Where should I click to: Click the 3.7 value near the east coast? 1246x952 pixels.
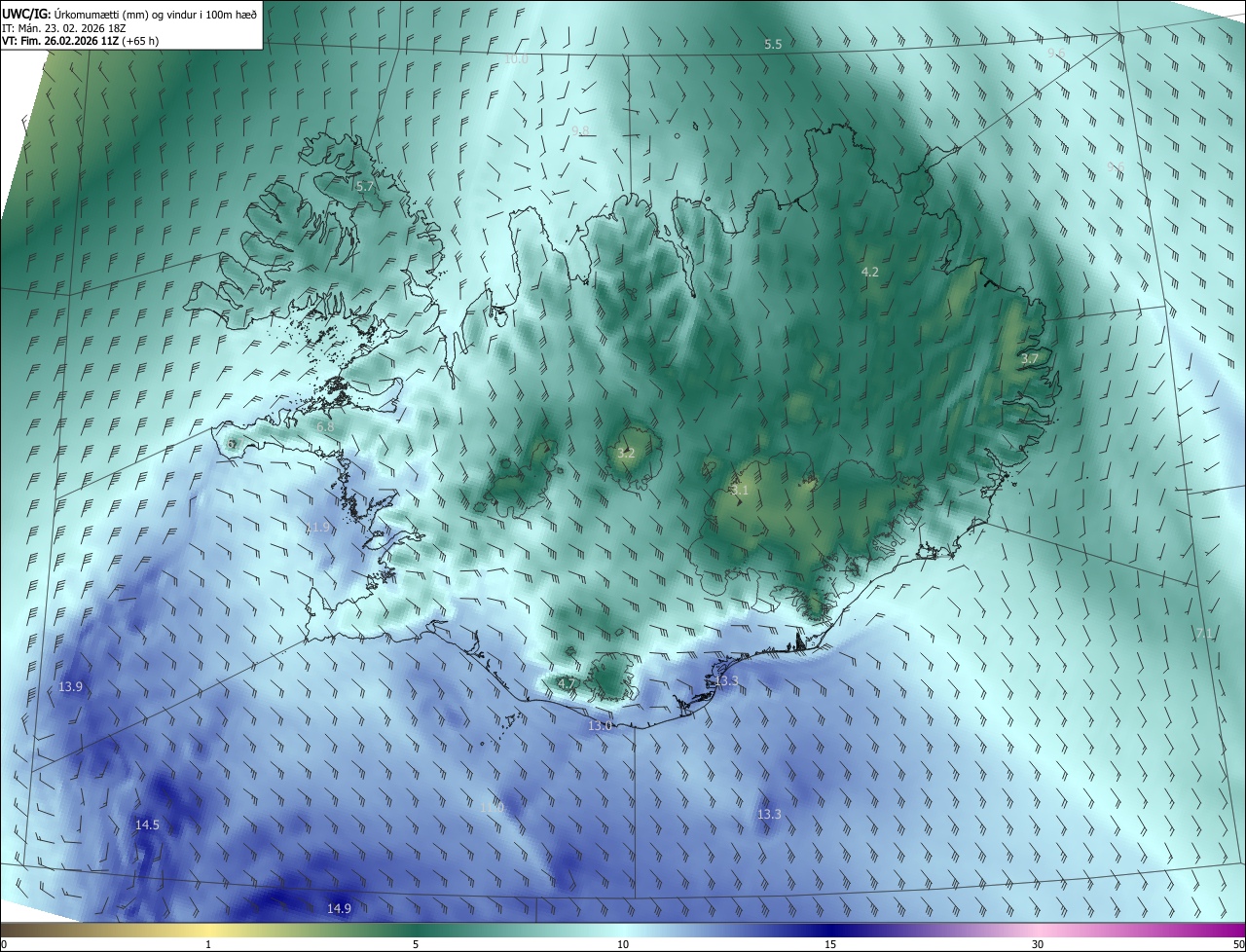coord(1030,359)
